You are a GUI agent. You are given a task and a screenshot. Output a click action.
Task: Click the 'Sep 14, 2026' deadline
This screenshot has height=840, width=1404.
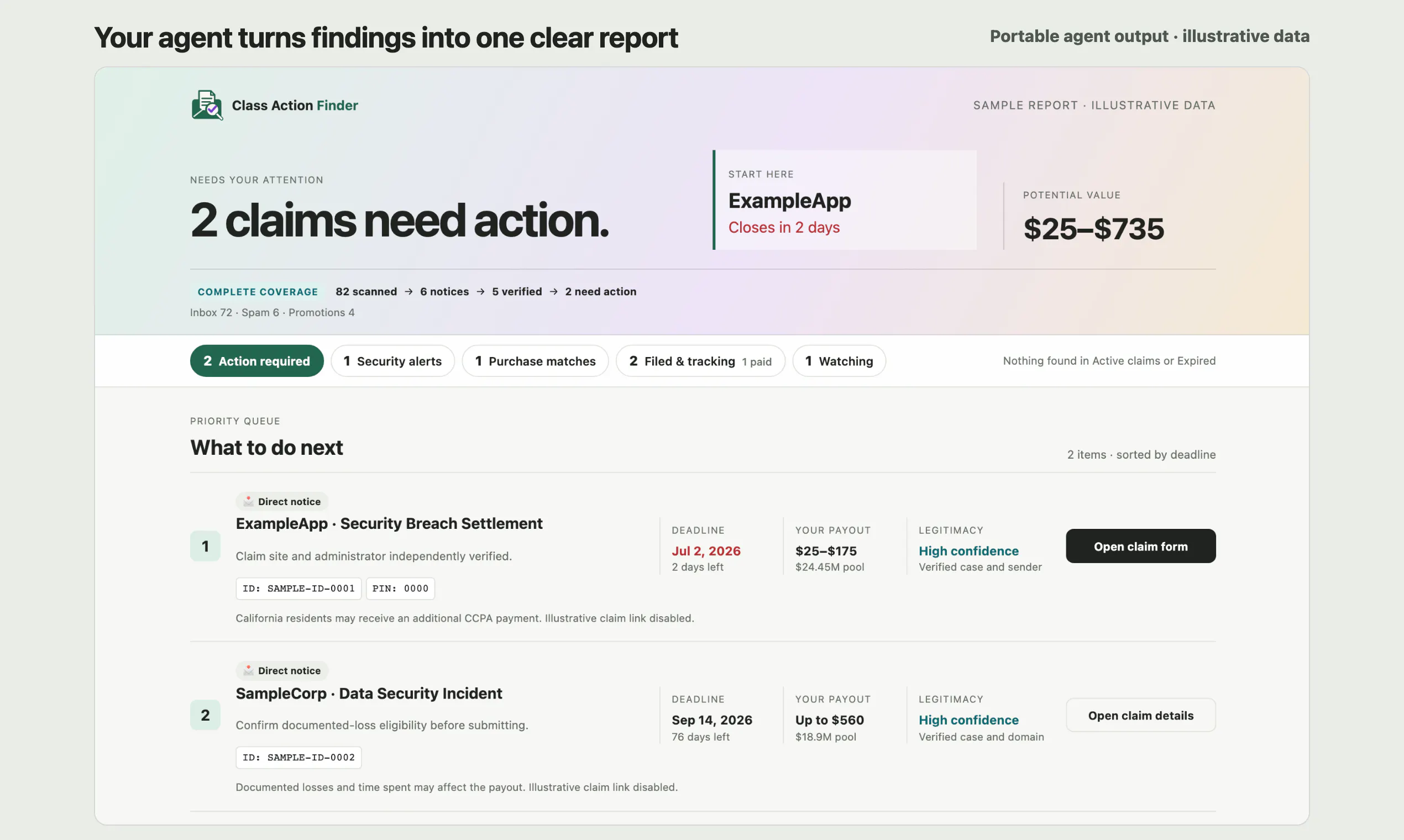coord(712,720)
